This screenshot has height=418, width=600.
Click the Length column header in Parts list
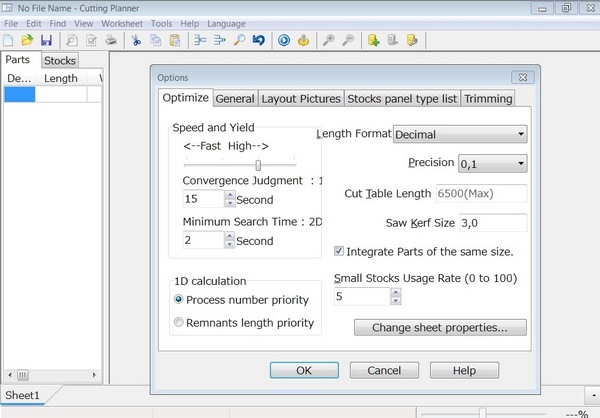coord(61,78)
